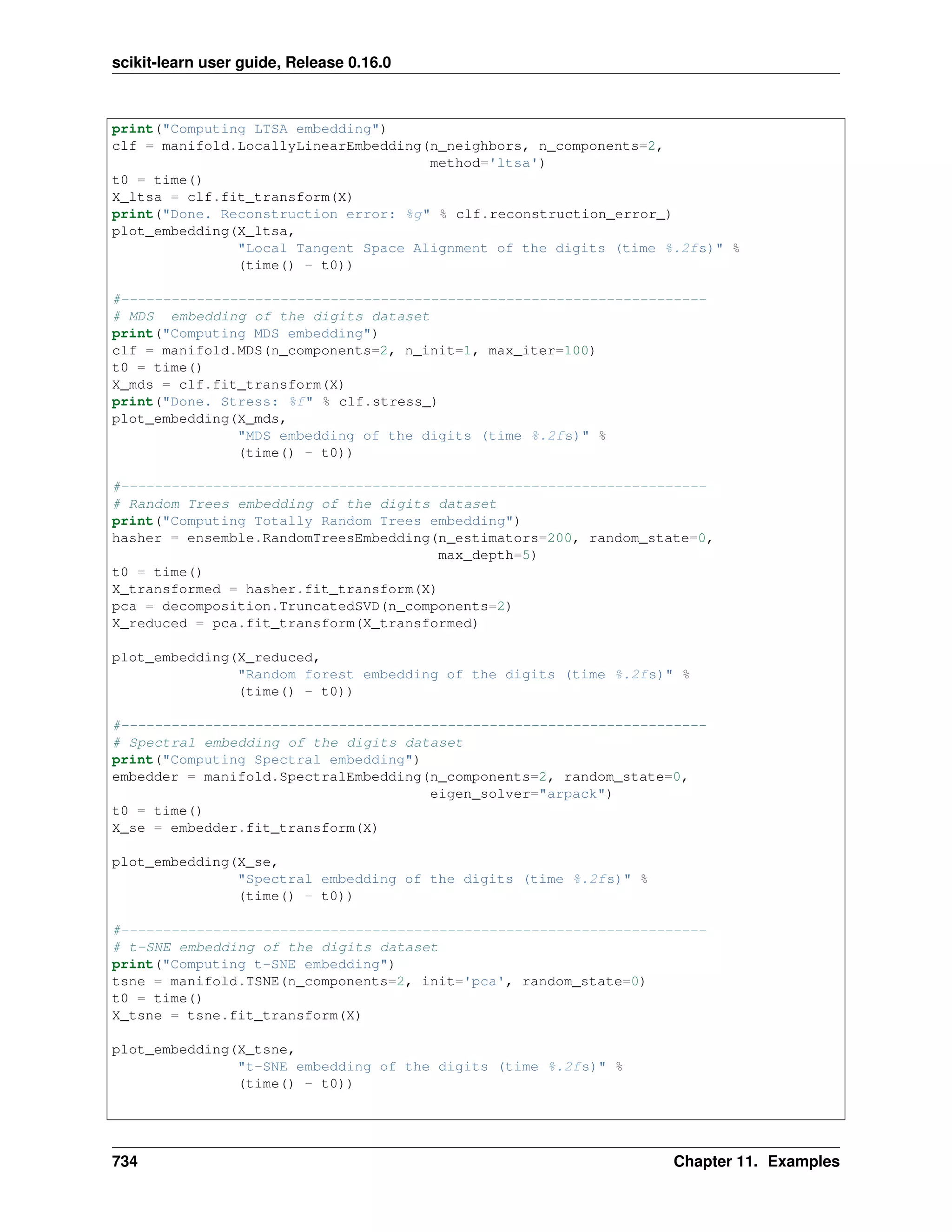Viewport: 952px width, 1232px height.
Task: Click the manifold.TSNE(n_components=2 line
Action: pos(378,981)
